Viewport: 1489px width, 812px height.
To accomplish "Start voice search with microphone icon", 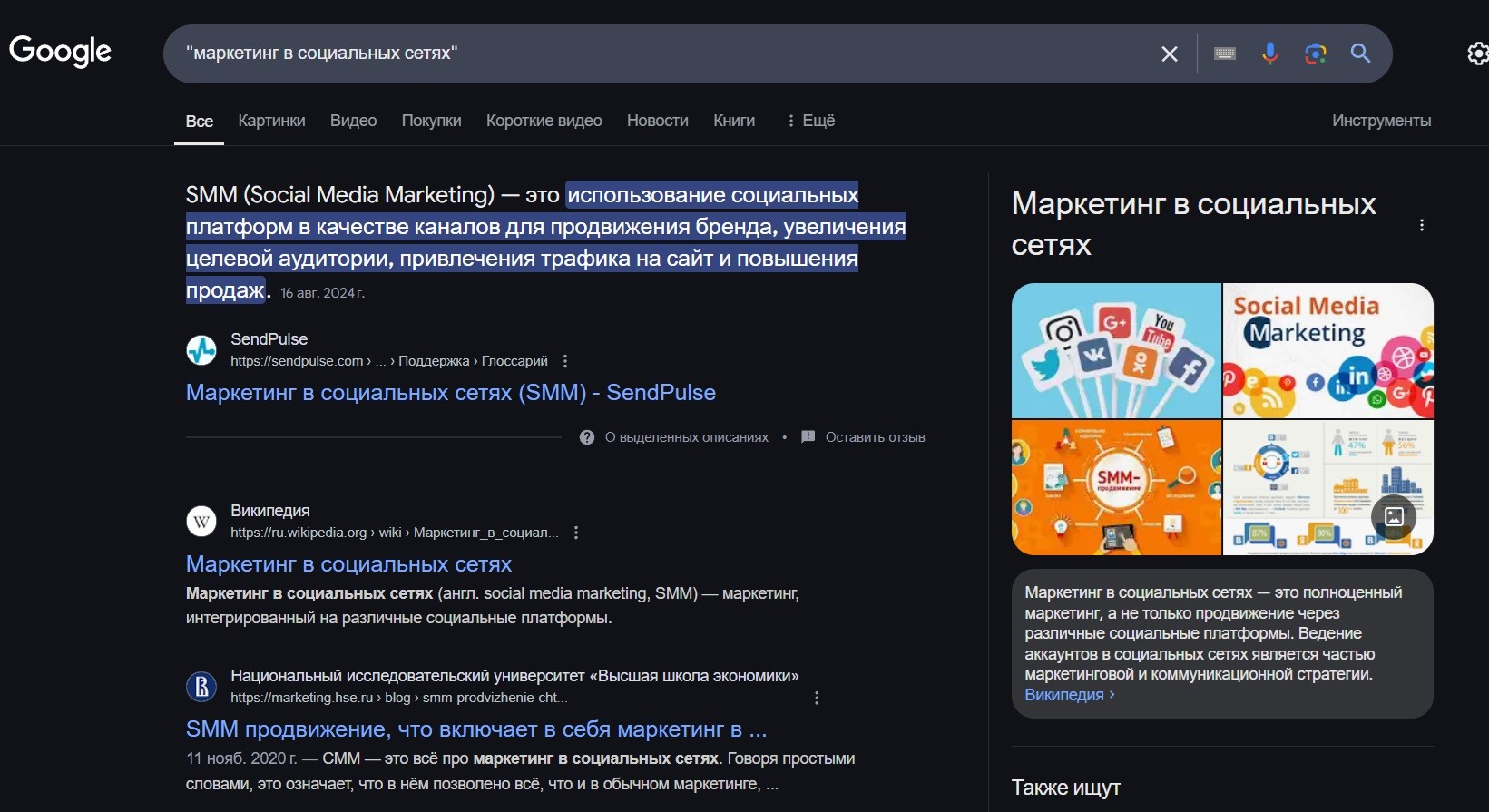I will pos(1270,54).
